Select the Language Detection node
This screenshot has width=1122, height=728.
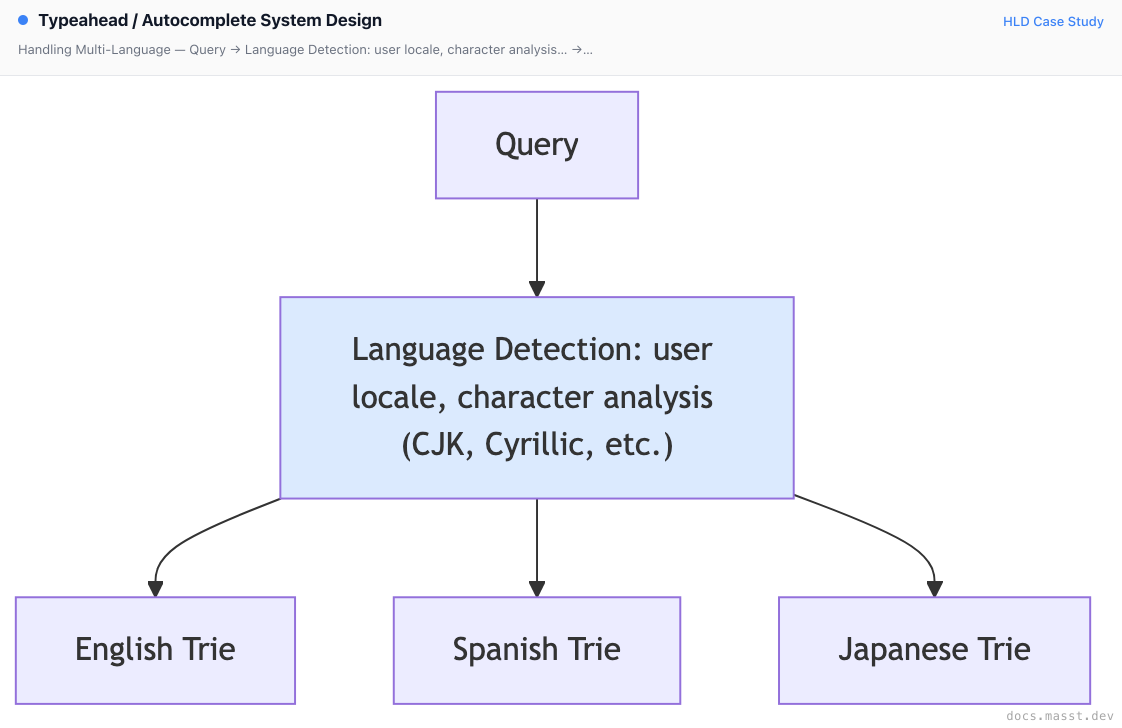coord(537,397)
